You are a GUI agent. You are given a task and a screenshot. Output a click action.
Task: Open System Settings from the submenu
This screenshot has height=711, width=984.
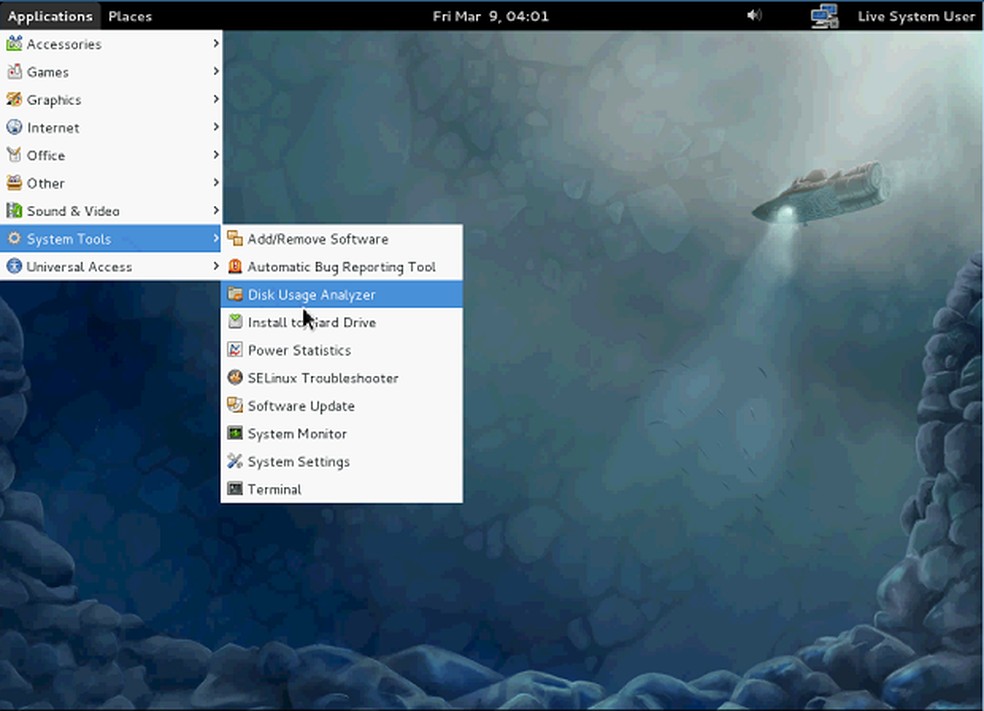tap(299, 461)
